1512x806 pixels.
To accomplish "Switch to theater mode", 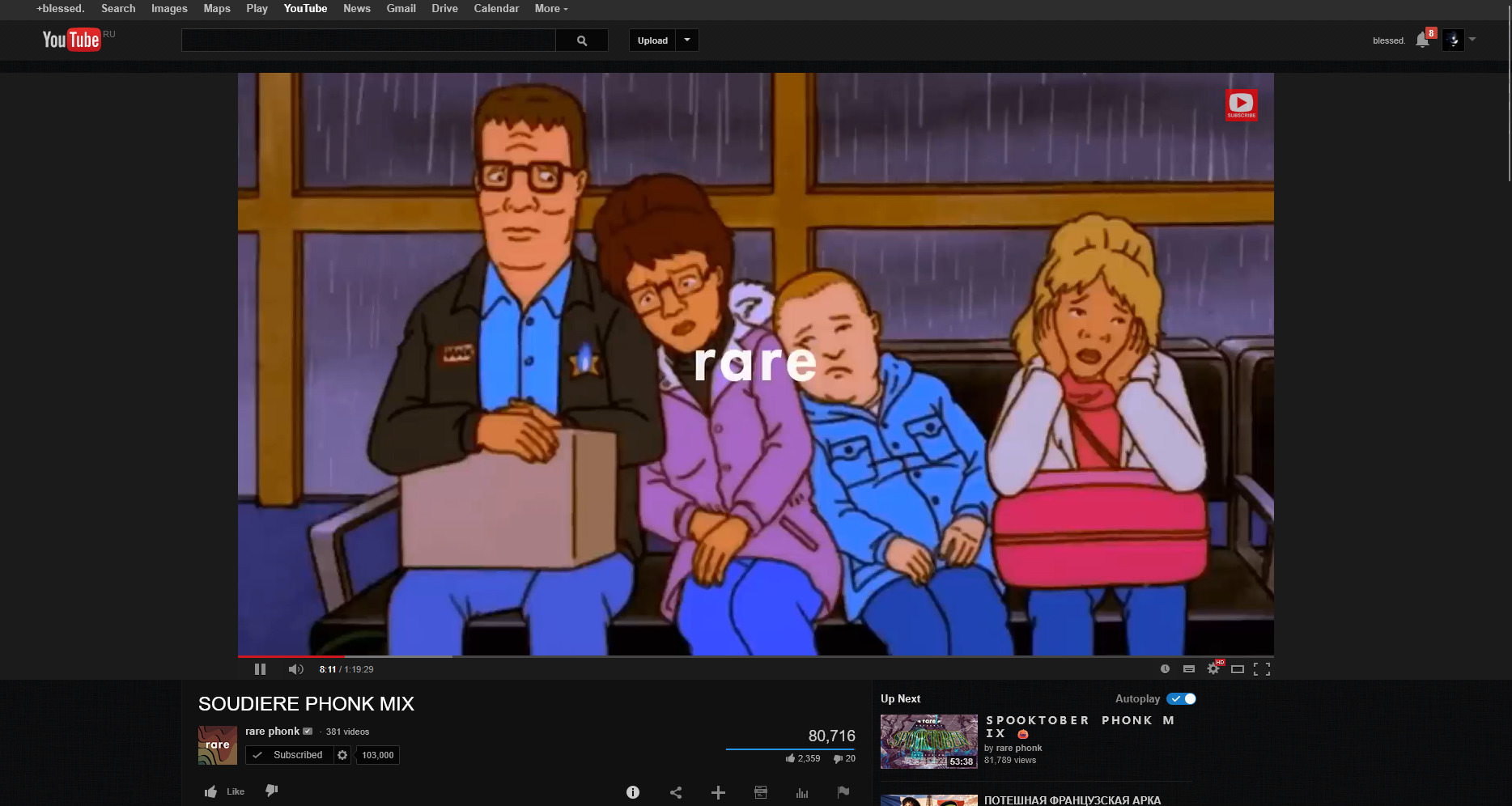I will click(x=1238, y=668).
